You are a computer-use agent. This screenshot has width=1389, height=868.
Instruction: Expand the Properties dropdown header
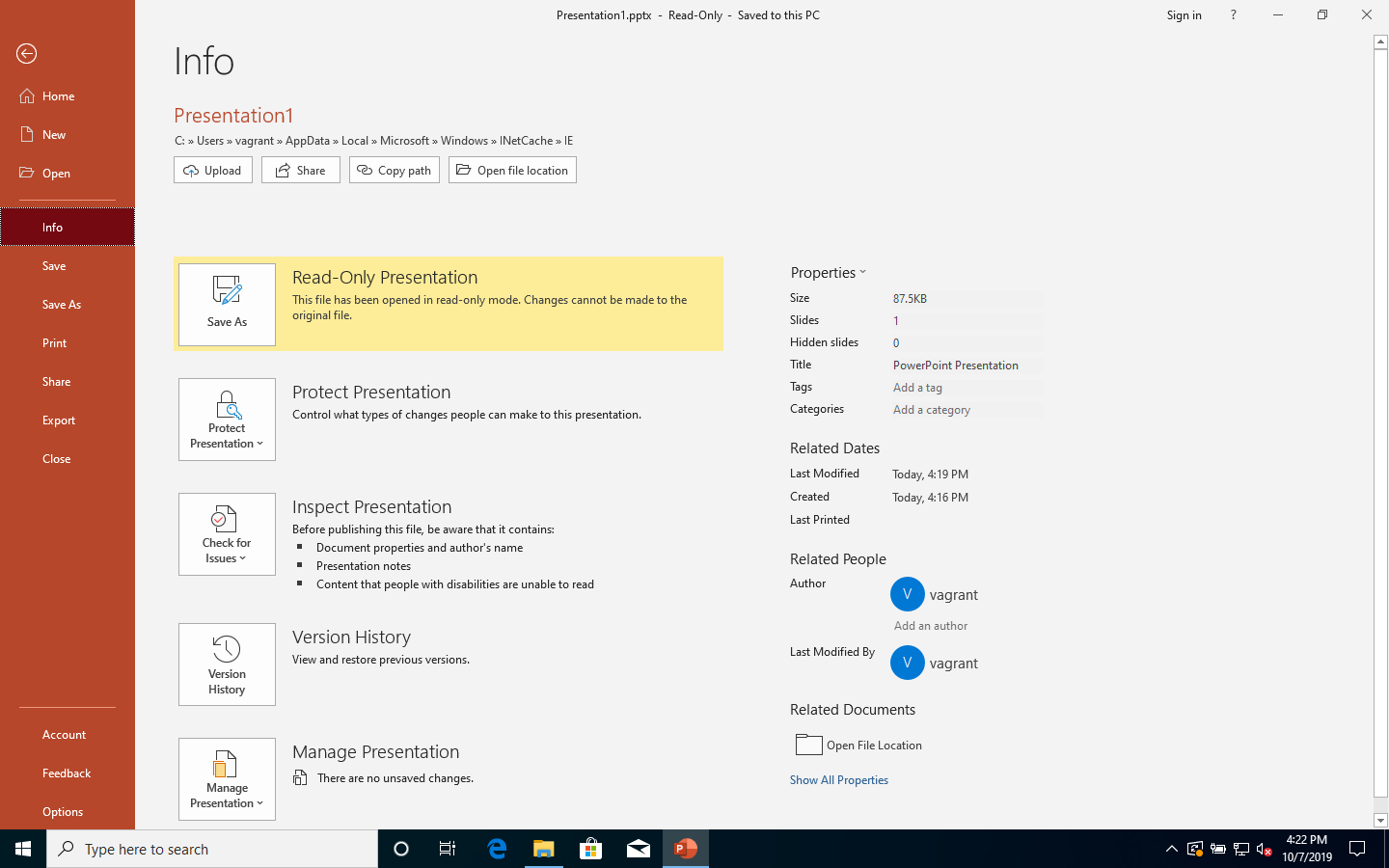pos(828,273)
